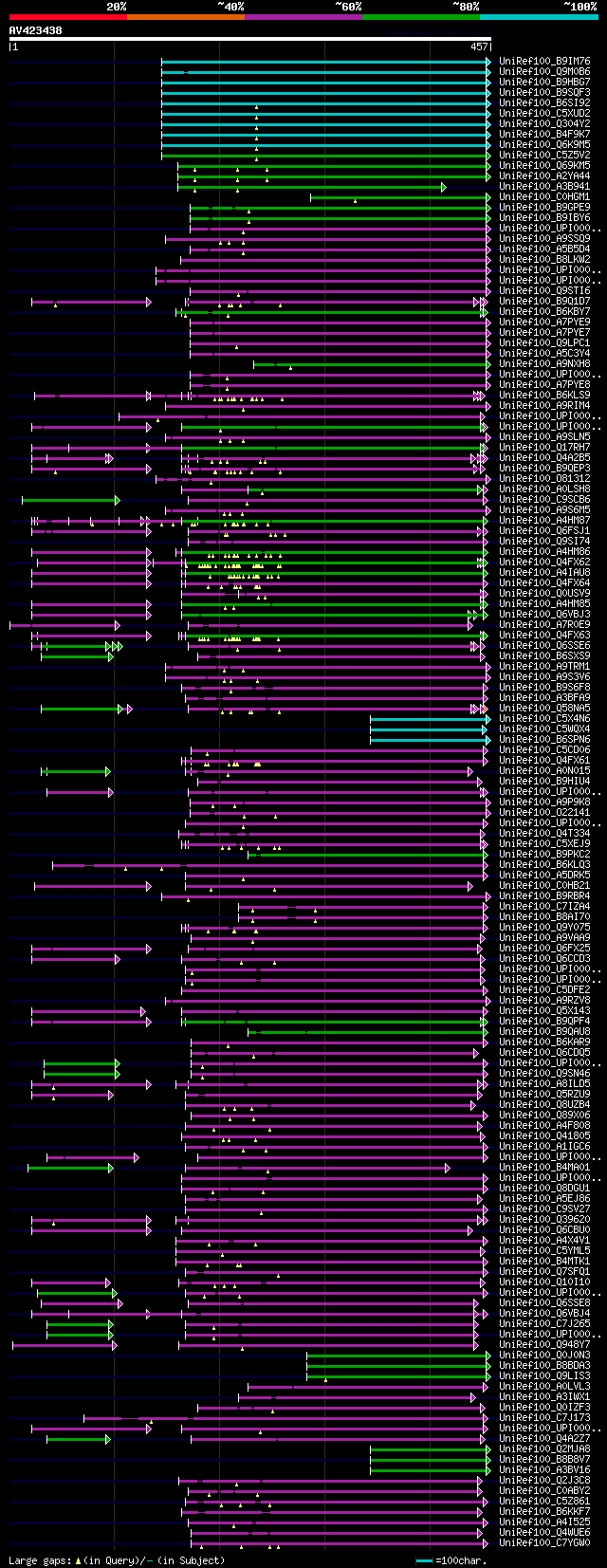
Task: Select the UniRef100_B9HBG7 label
Action: 544,83
